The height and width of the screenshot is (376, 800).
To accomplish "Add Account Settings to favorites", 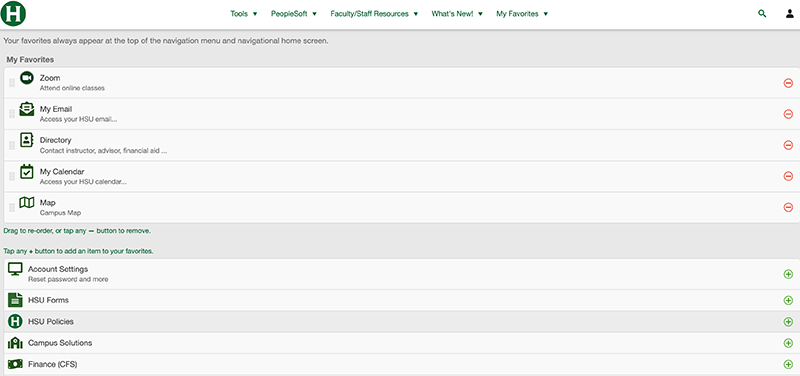I will click(x=788, y=274).
